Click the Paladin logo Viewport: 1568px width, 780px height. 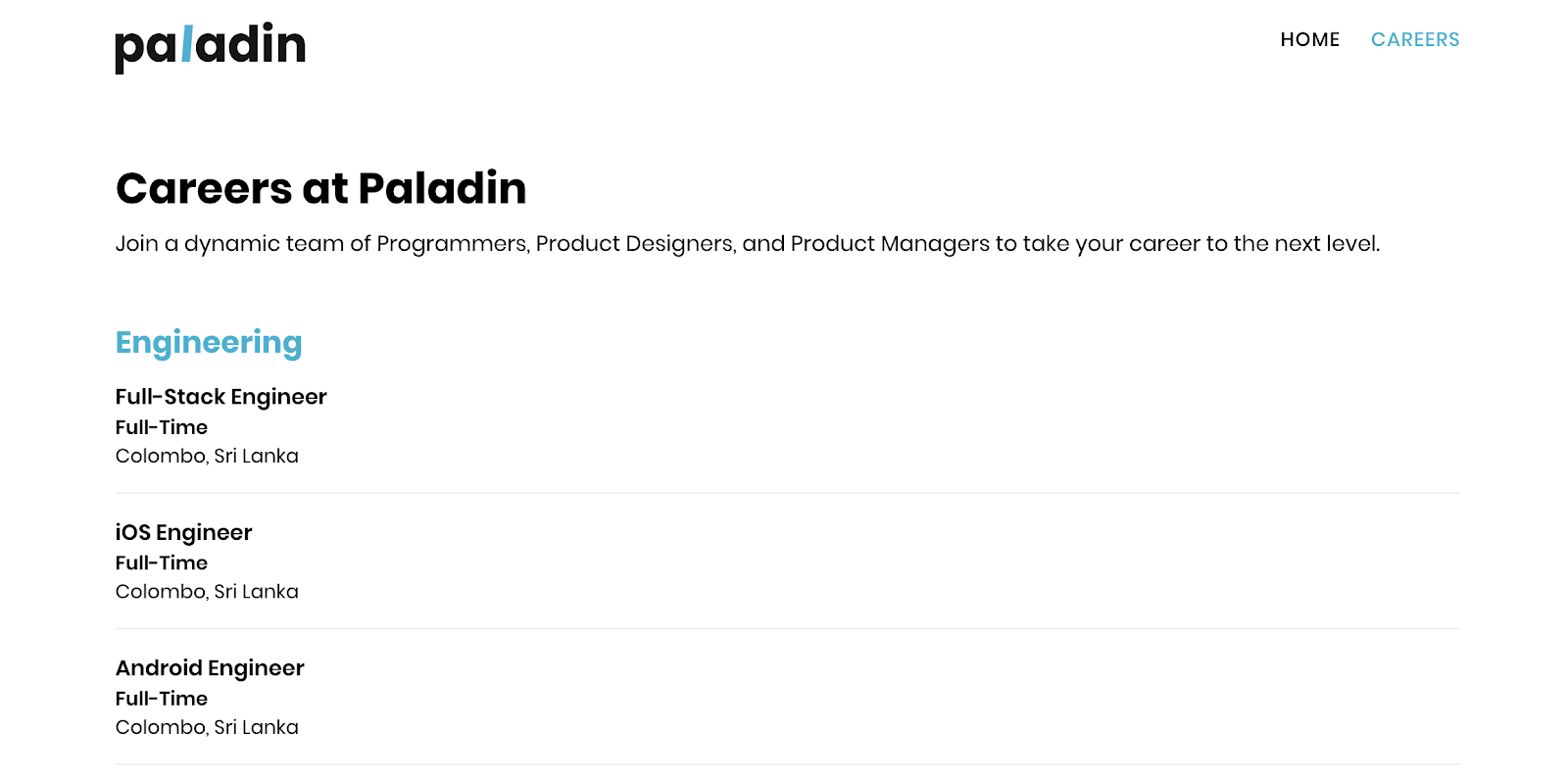(x=210, y=46)
